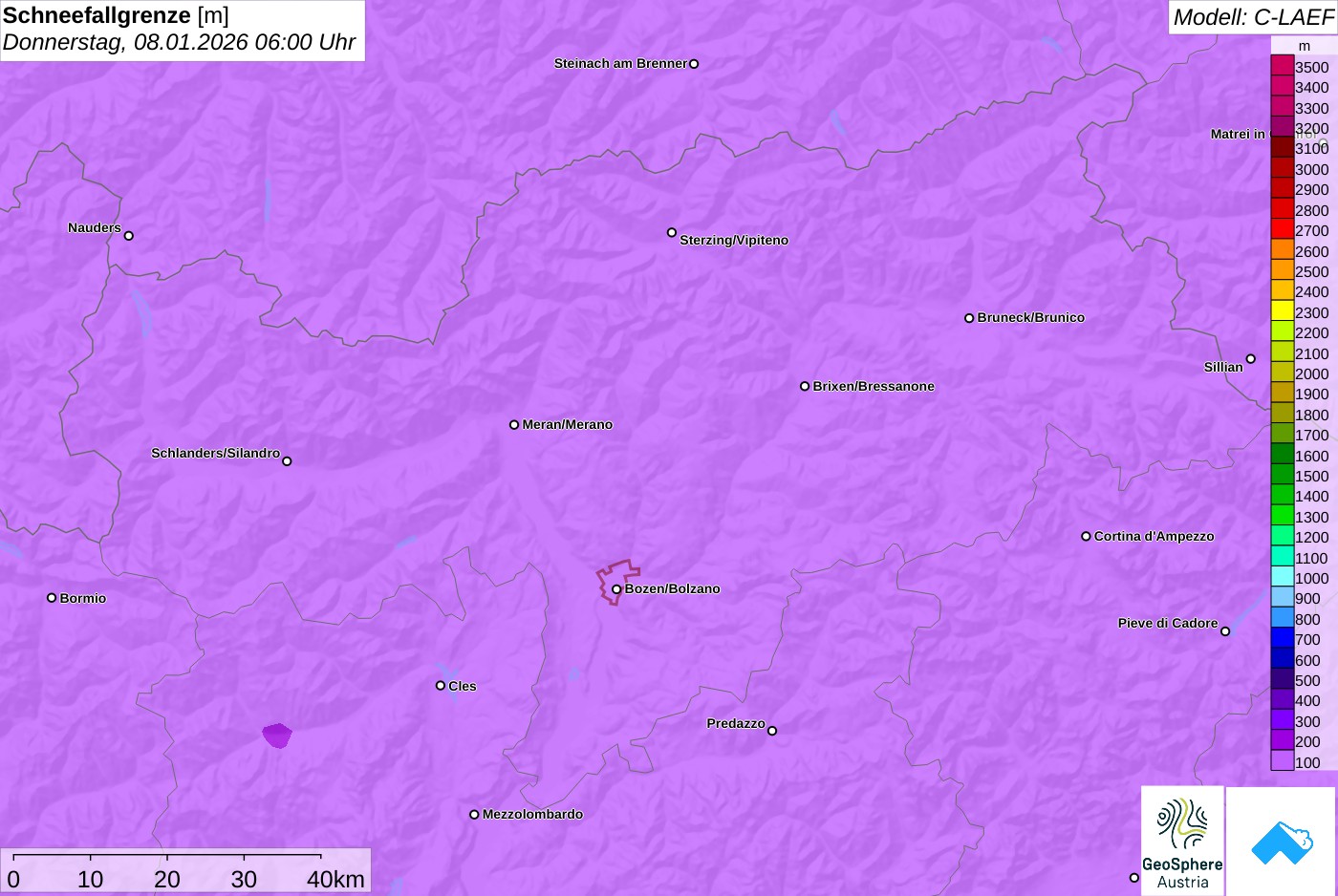Click the 2700 m red legend swatch

(x=1283, y=229)
